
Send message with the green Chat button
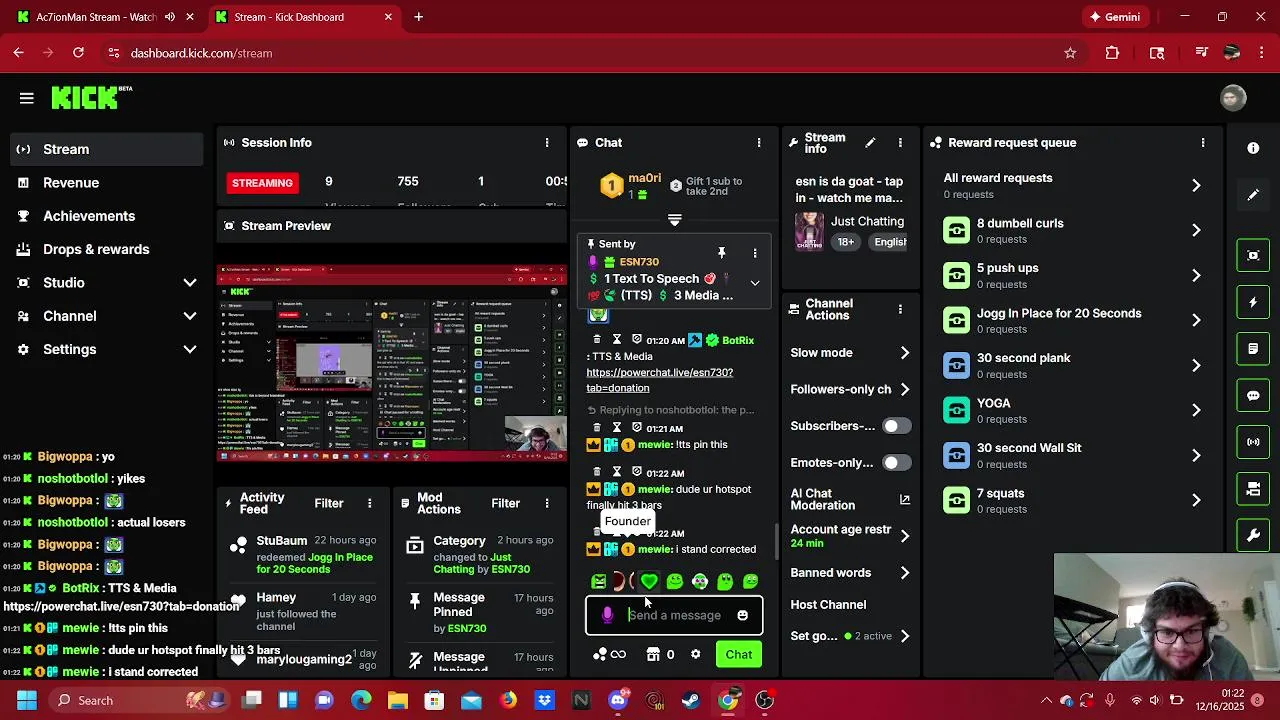click(x=739, y=655)
